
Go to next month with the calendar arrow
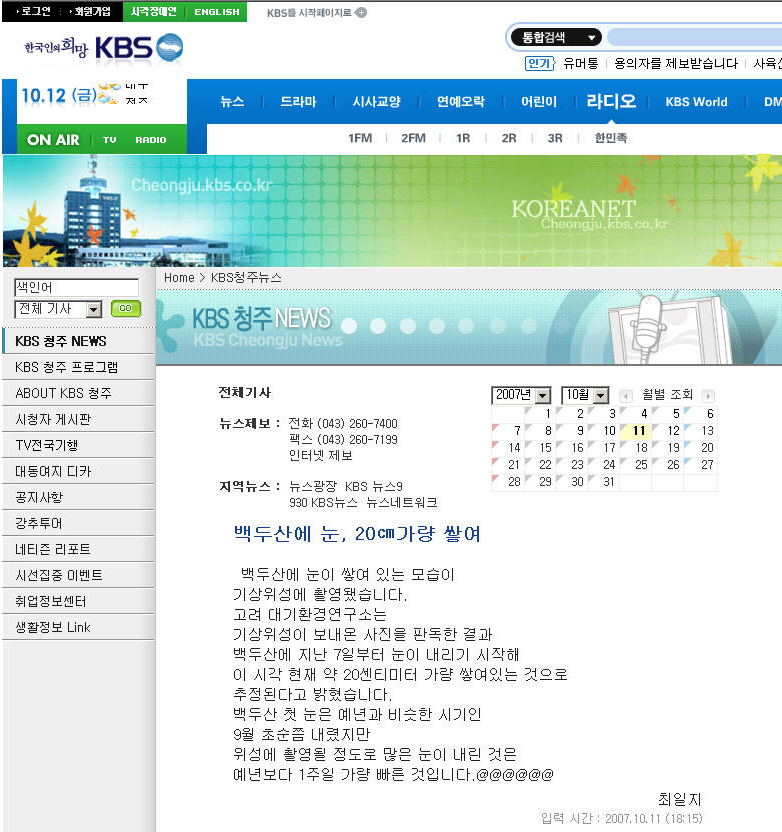pos(708,396)
